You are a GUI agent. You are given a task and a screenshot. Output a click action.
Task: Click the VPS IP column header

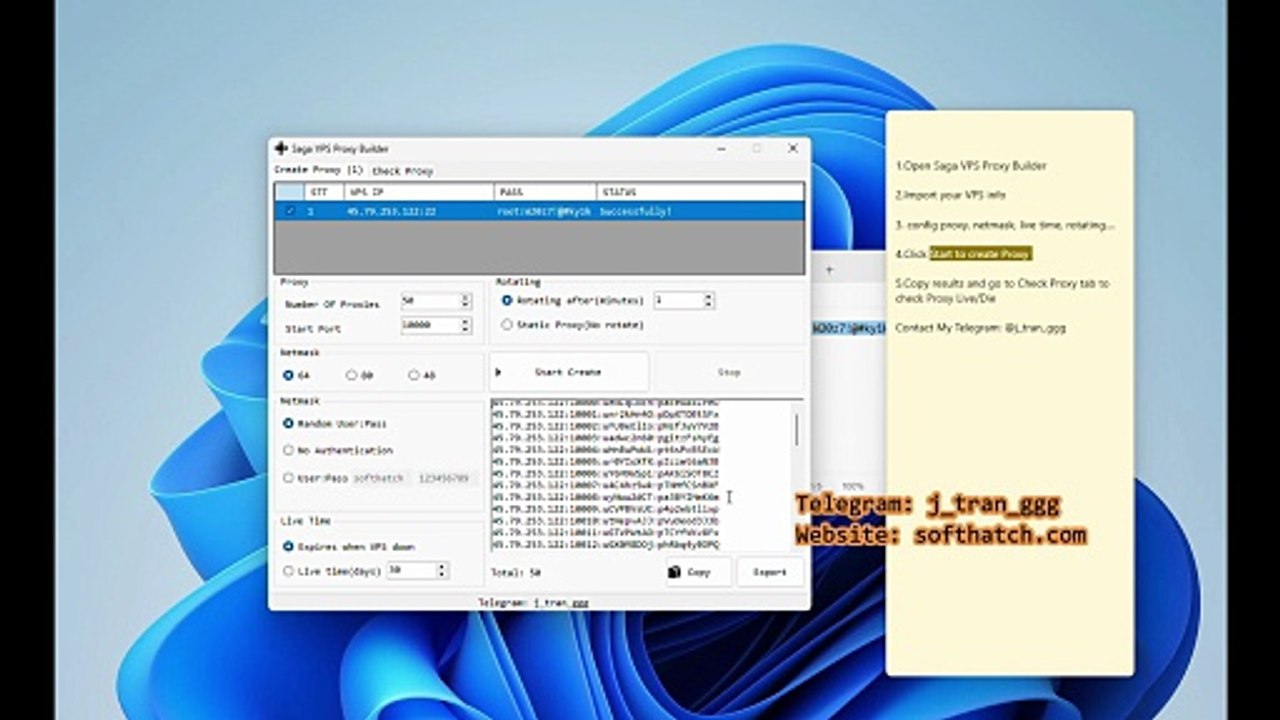[418, 191]
